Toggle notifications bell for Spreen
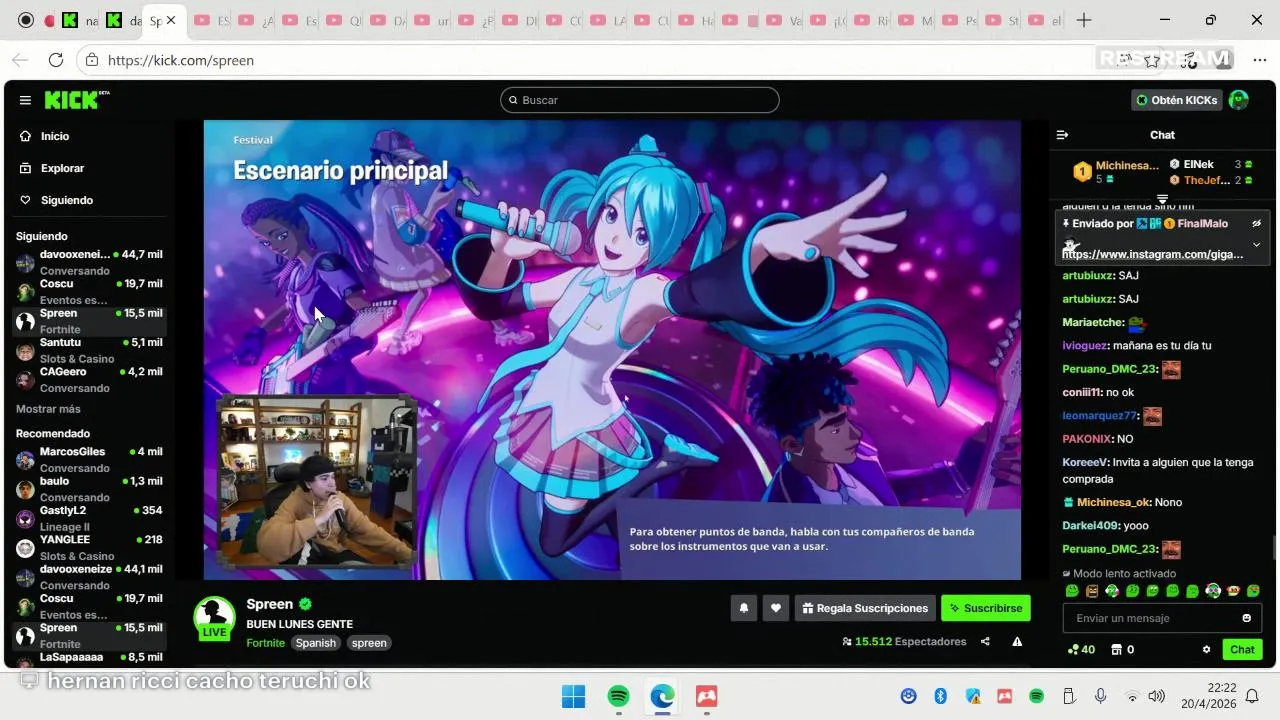 pyautogui.click(x=743, y=608)
